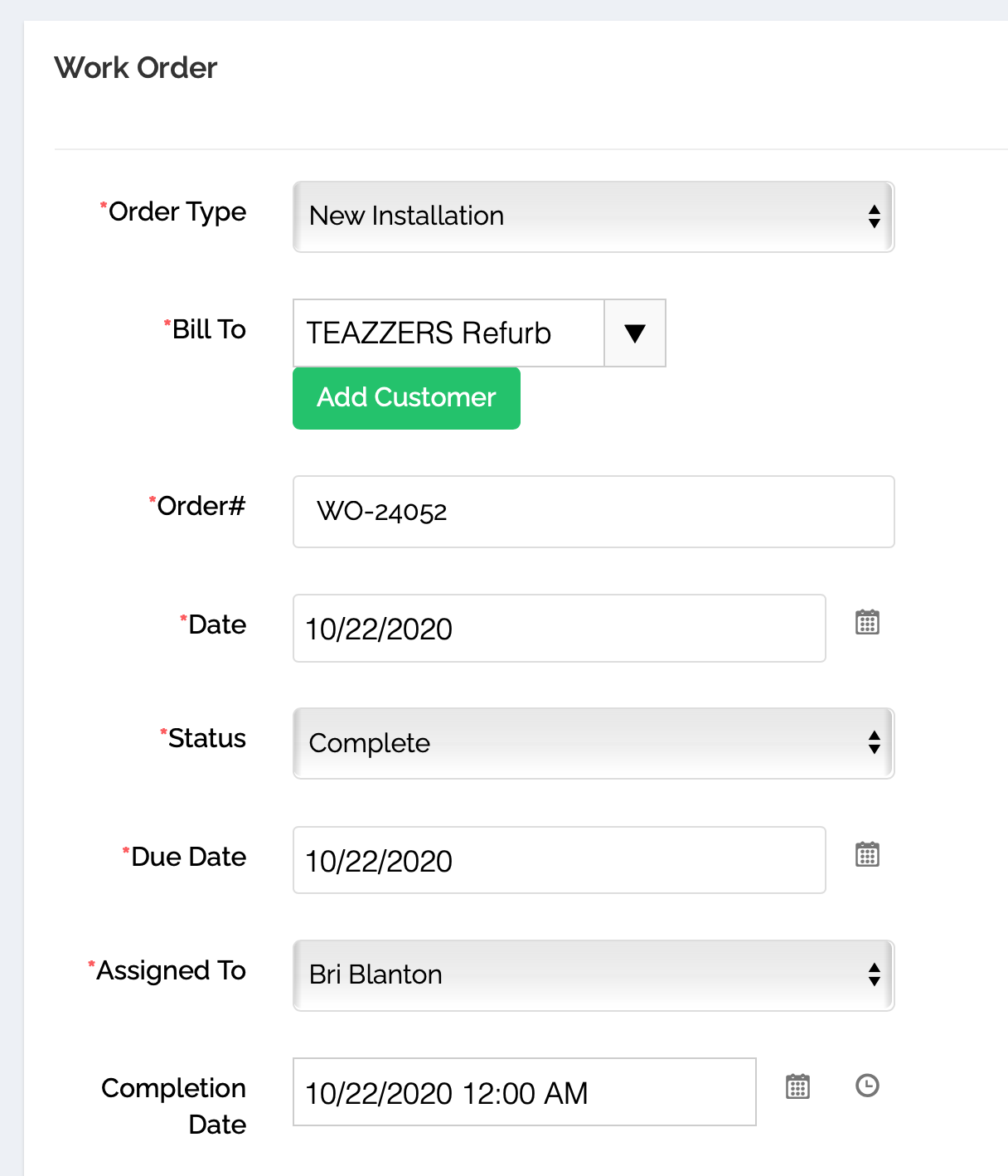Open the Assigned To dropdown
1008x1176 pixels.
[594, 975]
